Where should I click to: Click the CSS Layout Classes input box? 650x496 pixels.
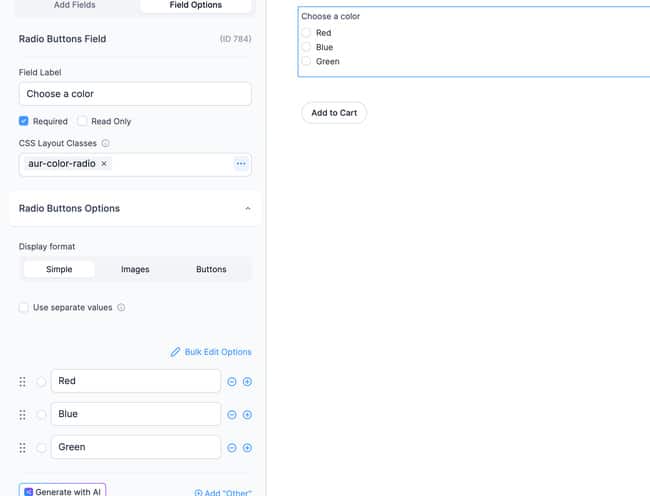click(x=135, y=165)
